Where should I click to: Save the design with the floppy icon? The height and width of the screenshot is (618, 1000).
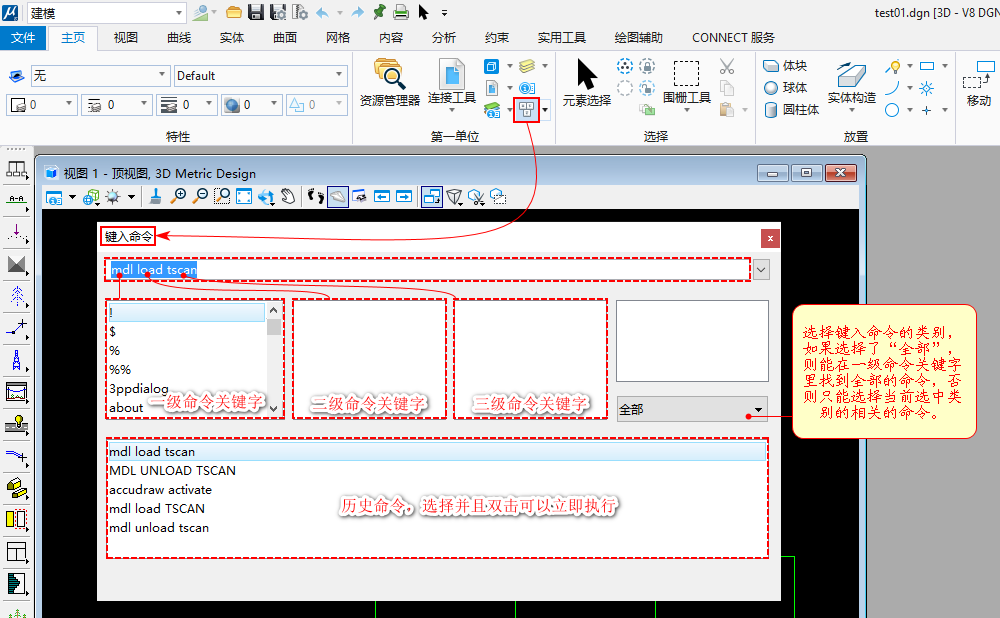pos(256,12)
